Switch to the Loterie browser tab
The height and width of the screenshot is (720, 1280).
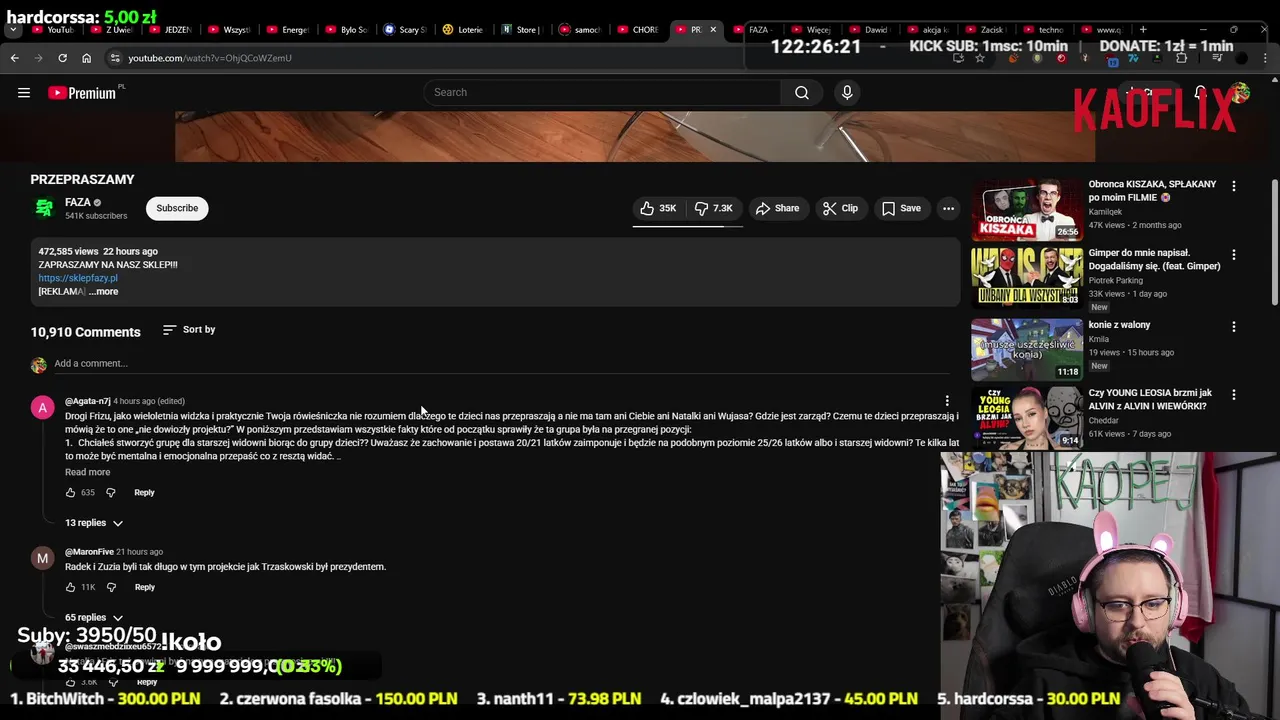(463, 30)
